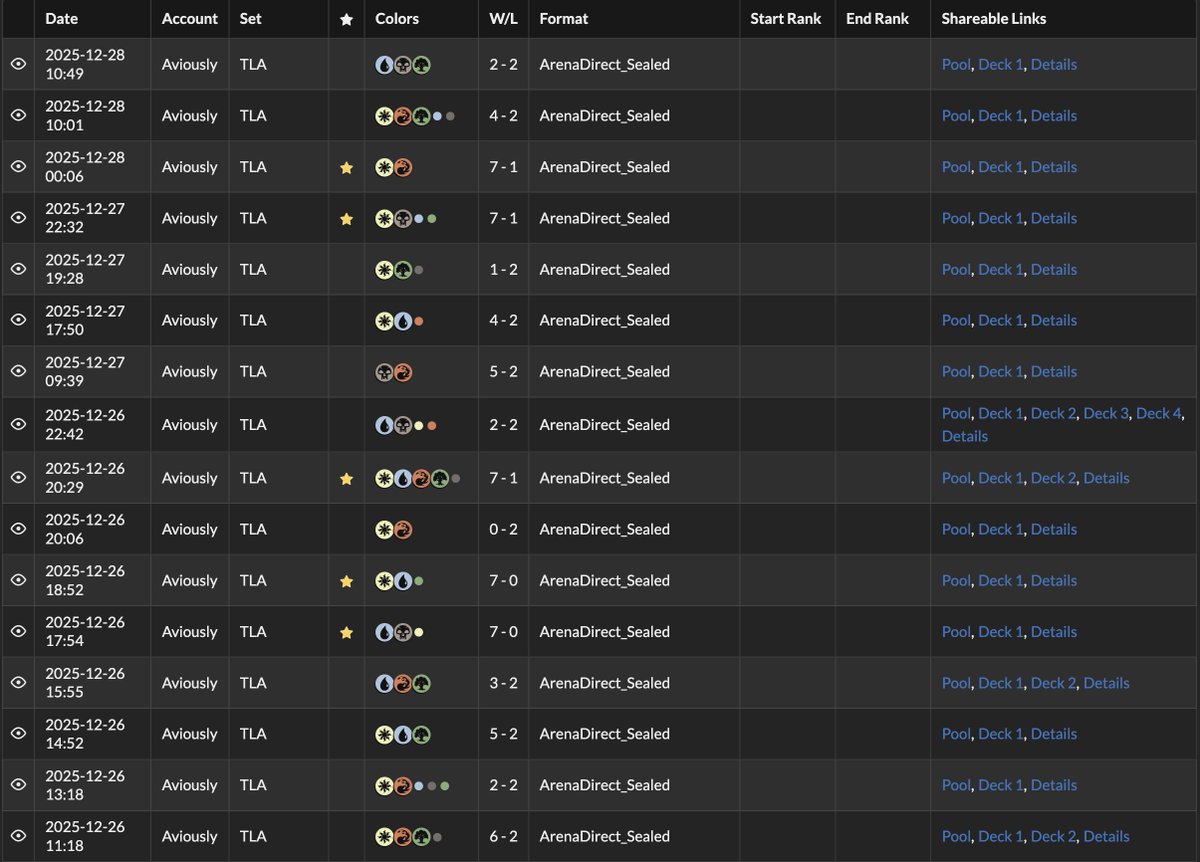Screen dimensions: 1200x862
Task: Click eye icon for 2025-12-26 20:06 row
Action: coord(18,529)
